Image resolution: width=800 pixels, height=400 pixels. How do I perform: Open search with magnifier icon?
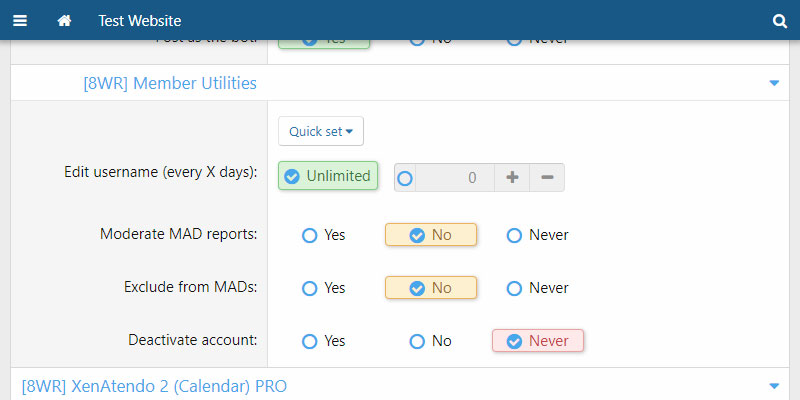pos(780,20)
